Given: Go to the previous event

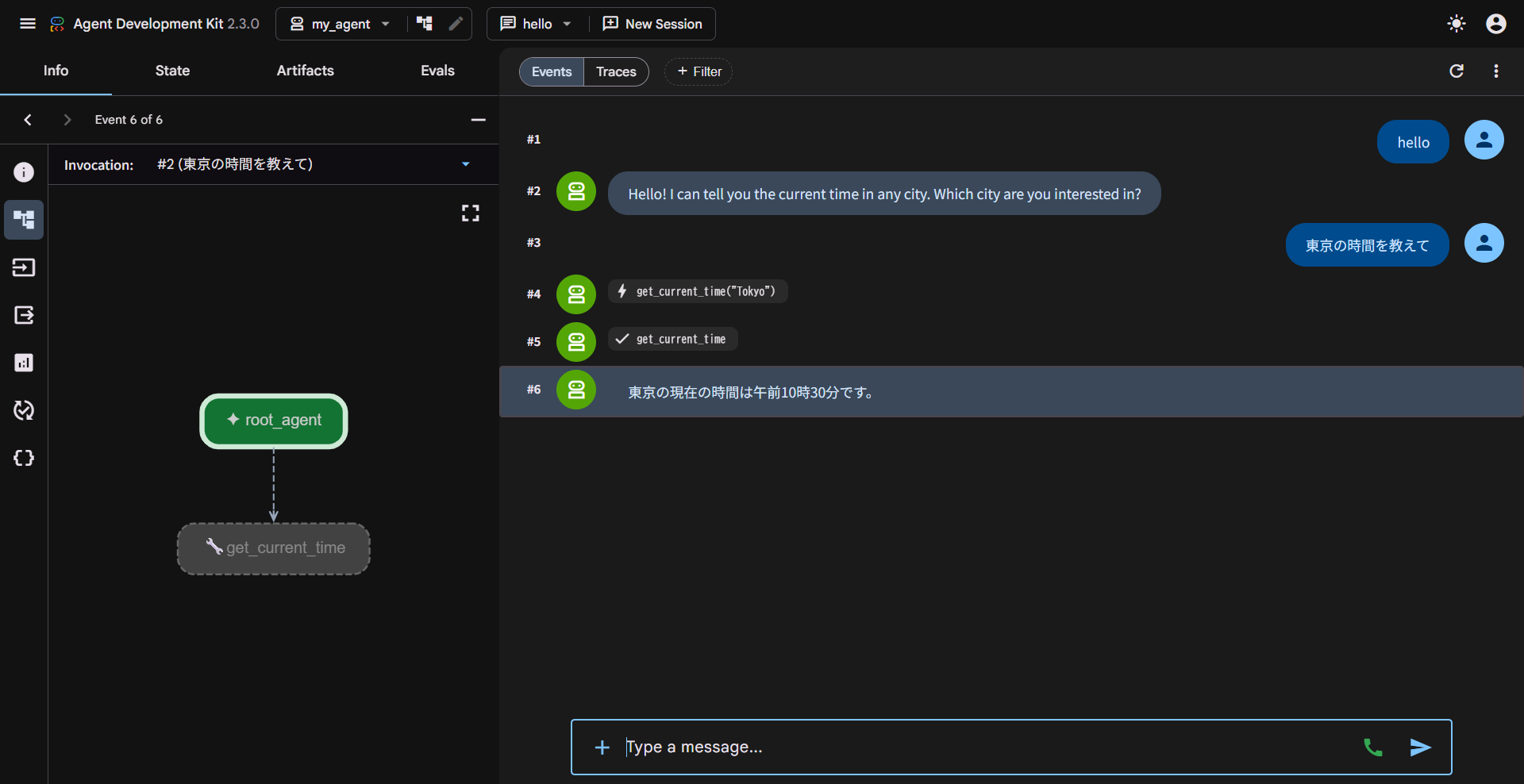Looking at the screenshot, I should (x=28, y=120).
